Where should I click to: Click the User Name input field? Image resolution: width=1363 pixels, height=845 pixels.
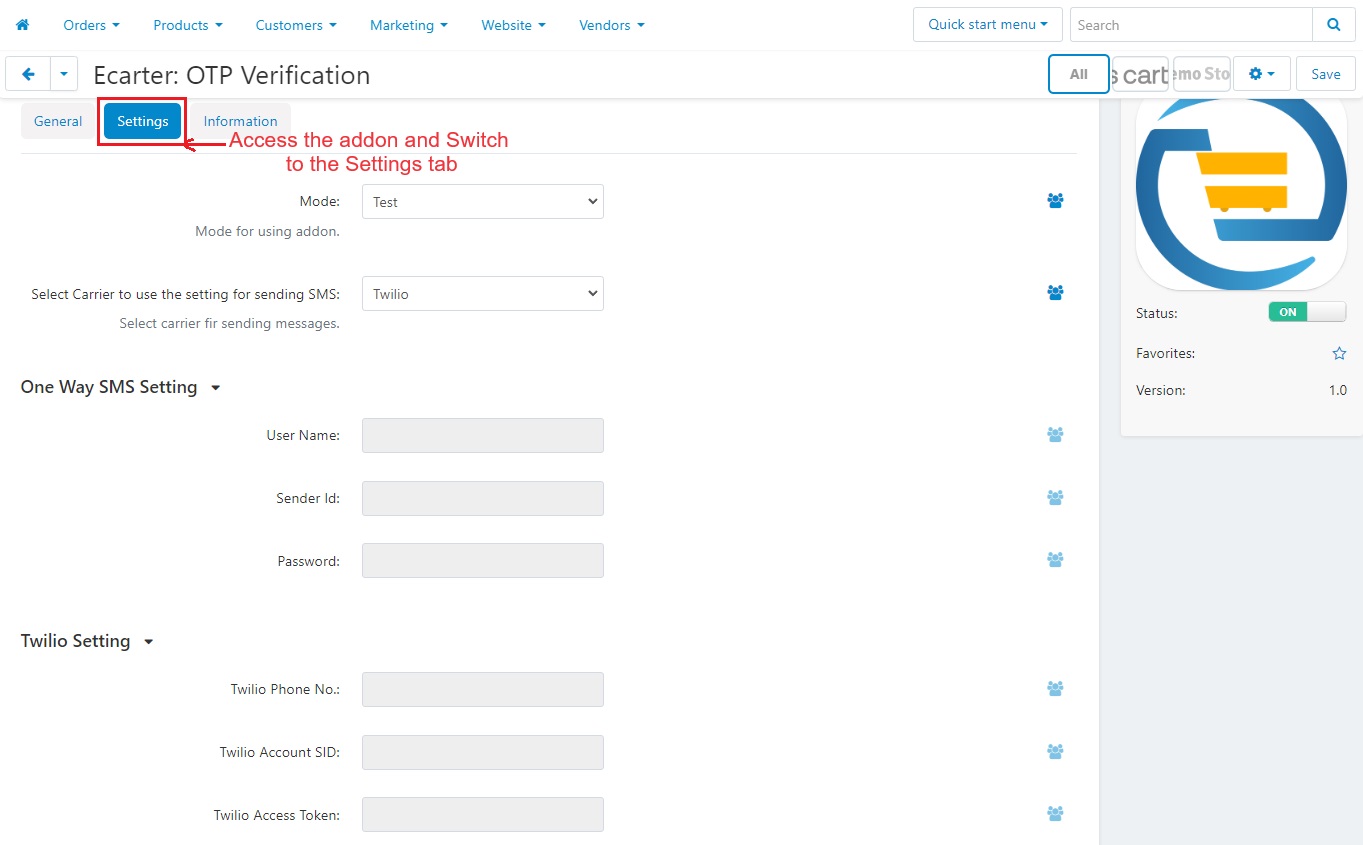pyautogui.click(x=482, y=435)
